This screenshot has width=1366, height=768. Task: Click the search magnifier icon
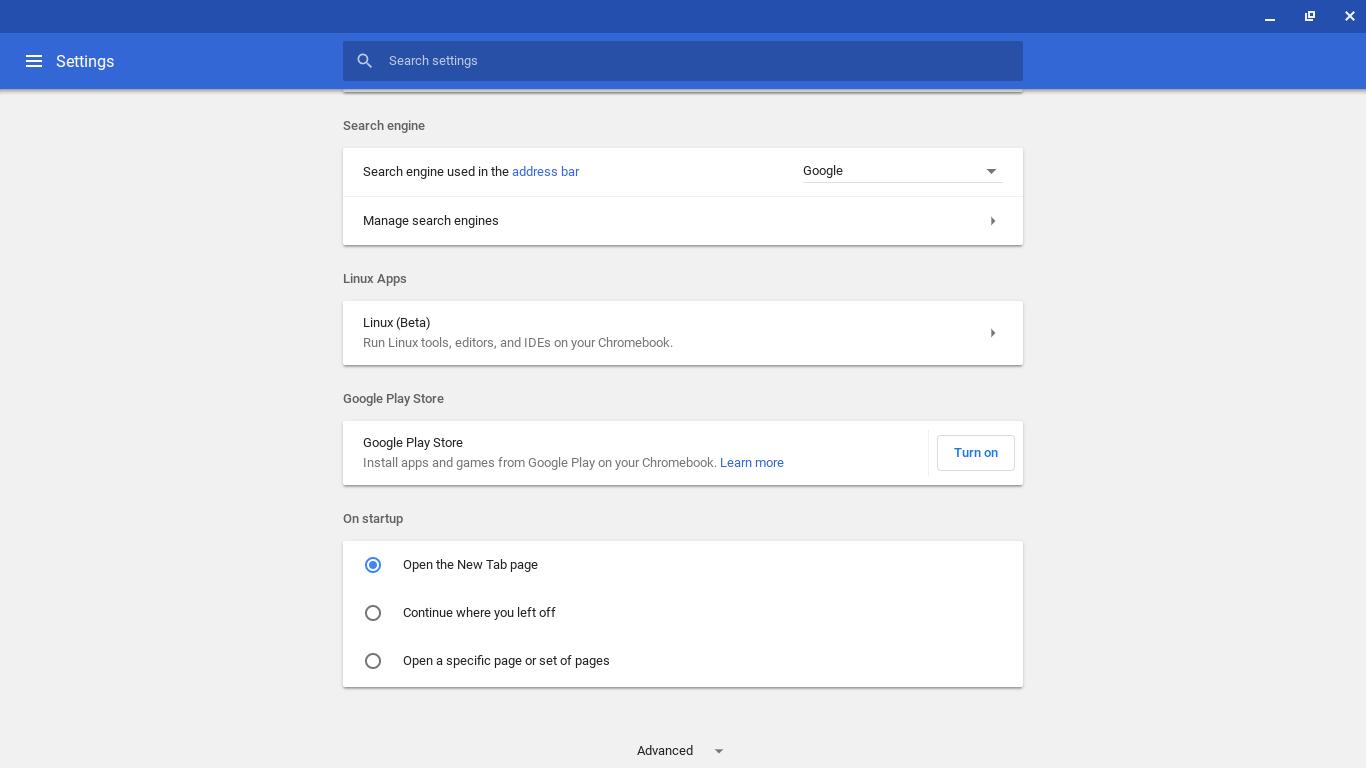pos(365,61)
